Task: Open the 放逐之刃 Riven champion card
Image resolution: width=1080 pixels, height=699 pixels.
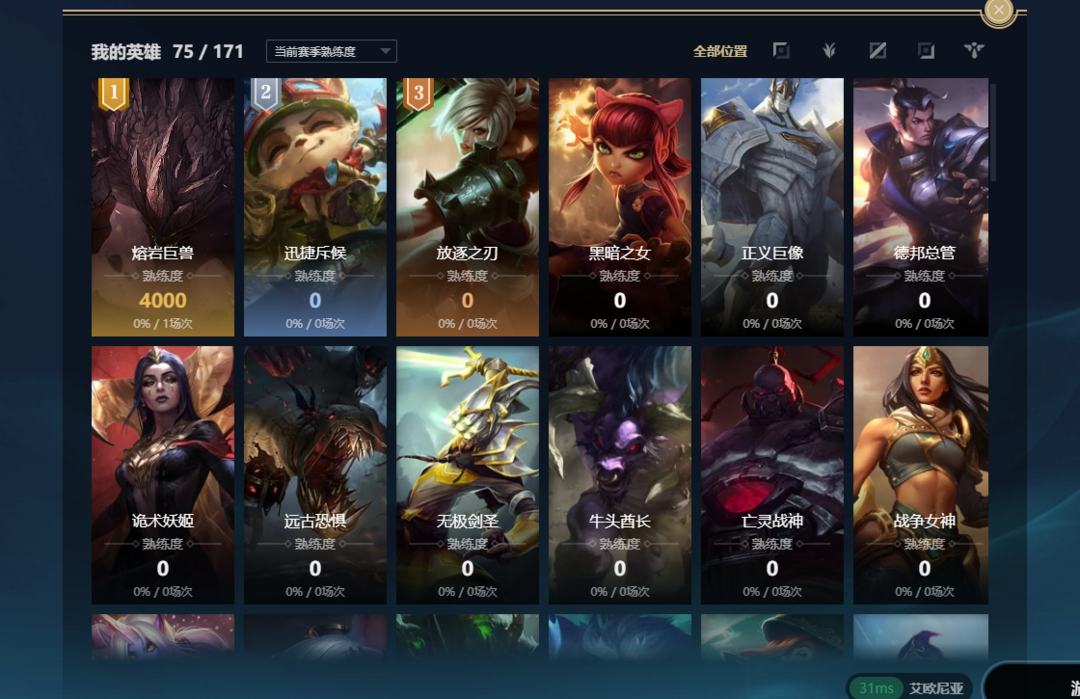Action: coord(467,207)
